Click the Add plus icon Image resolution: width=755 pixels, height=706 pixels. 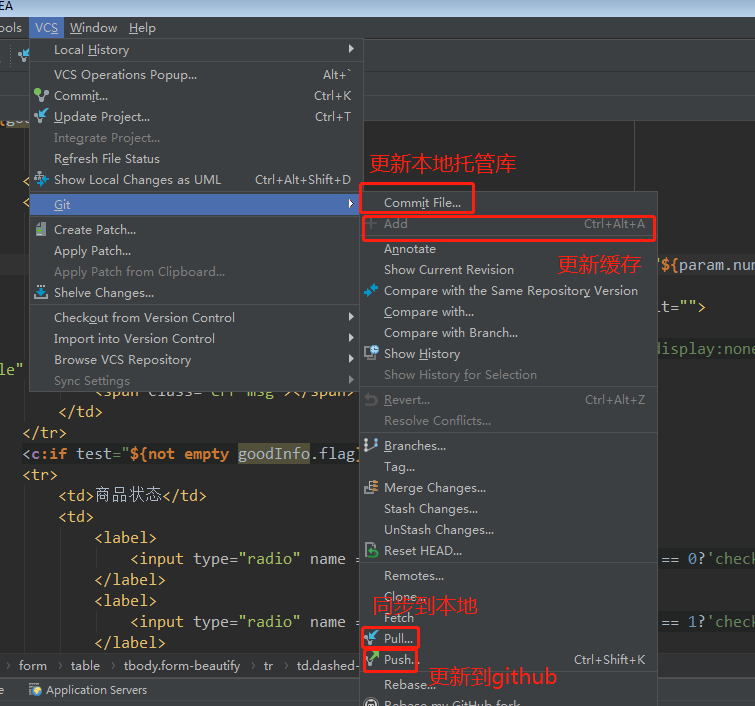click(371, 223)
